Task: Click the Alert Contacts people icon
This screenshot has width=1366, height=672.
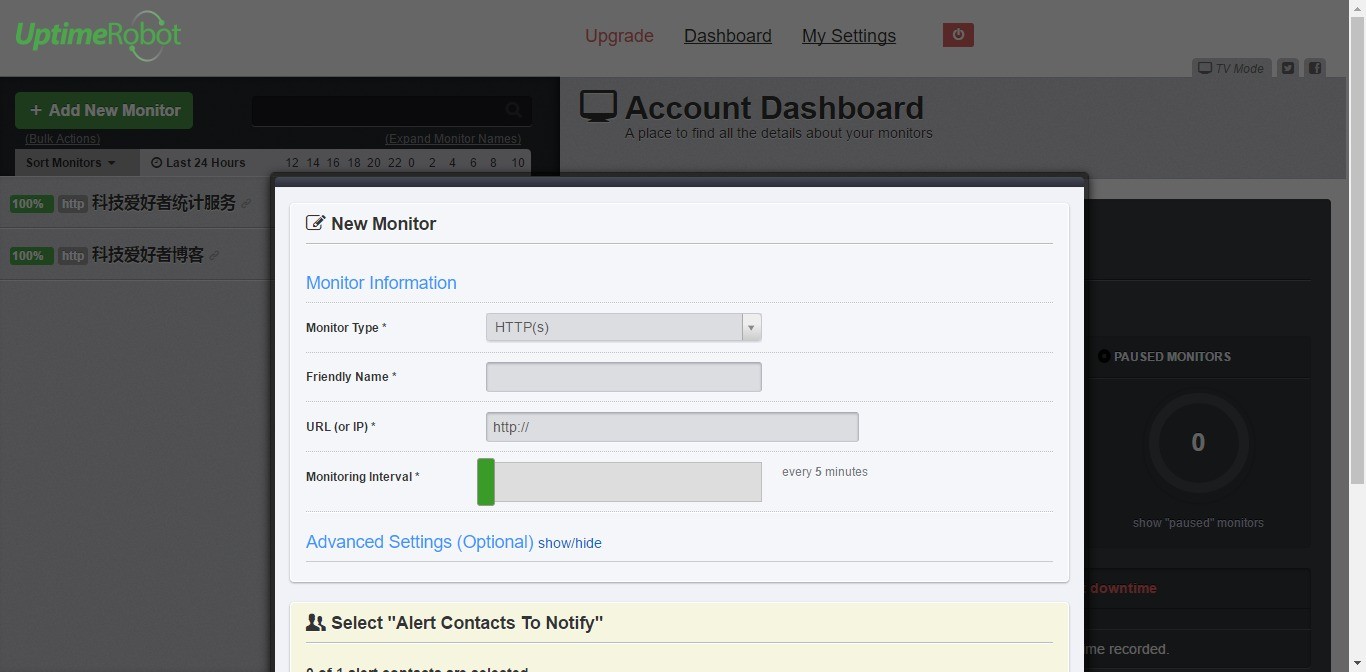Action: point(316,623)
